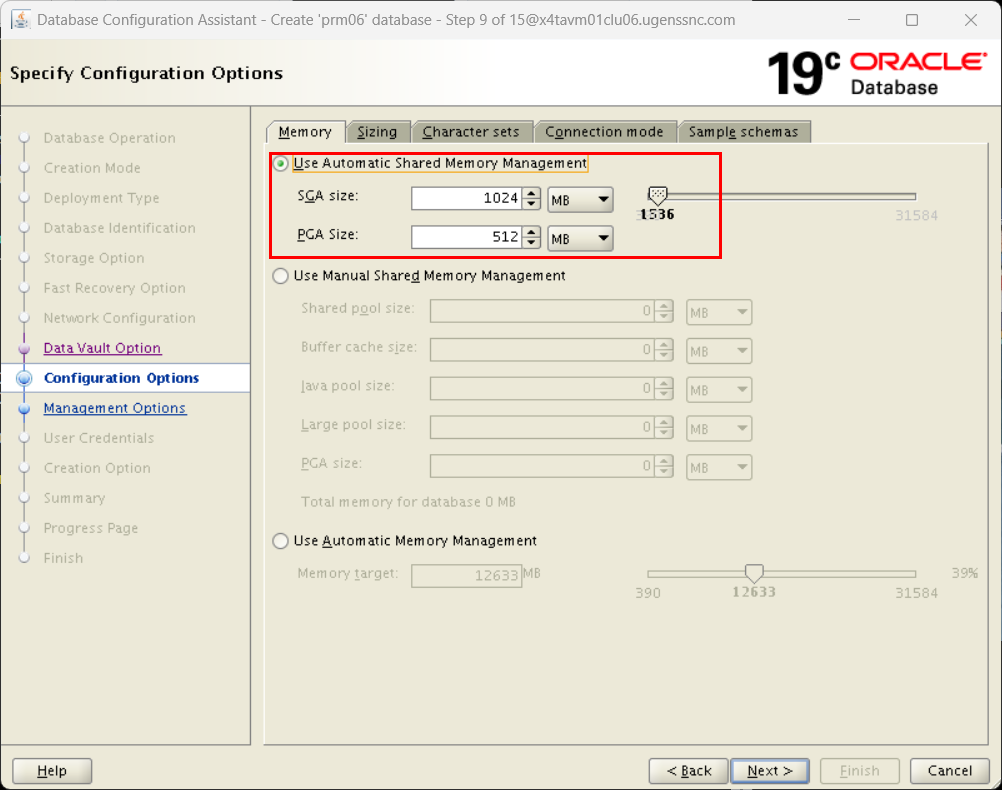The width and height of the screenshot is (1002, 790).
Task: Close the Database Configuration Assistant window
Action: click(971, 20)
